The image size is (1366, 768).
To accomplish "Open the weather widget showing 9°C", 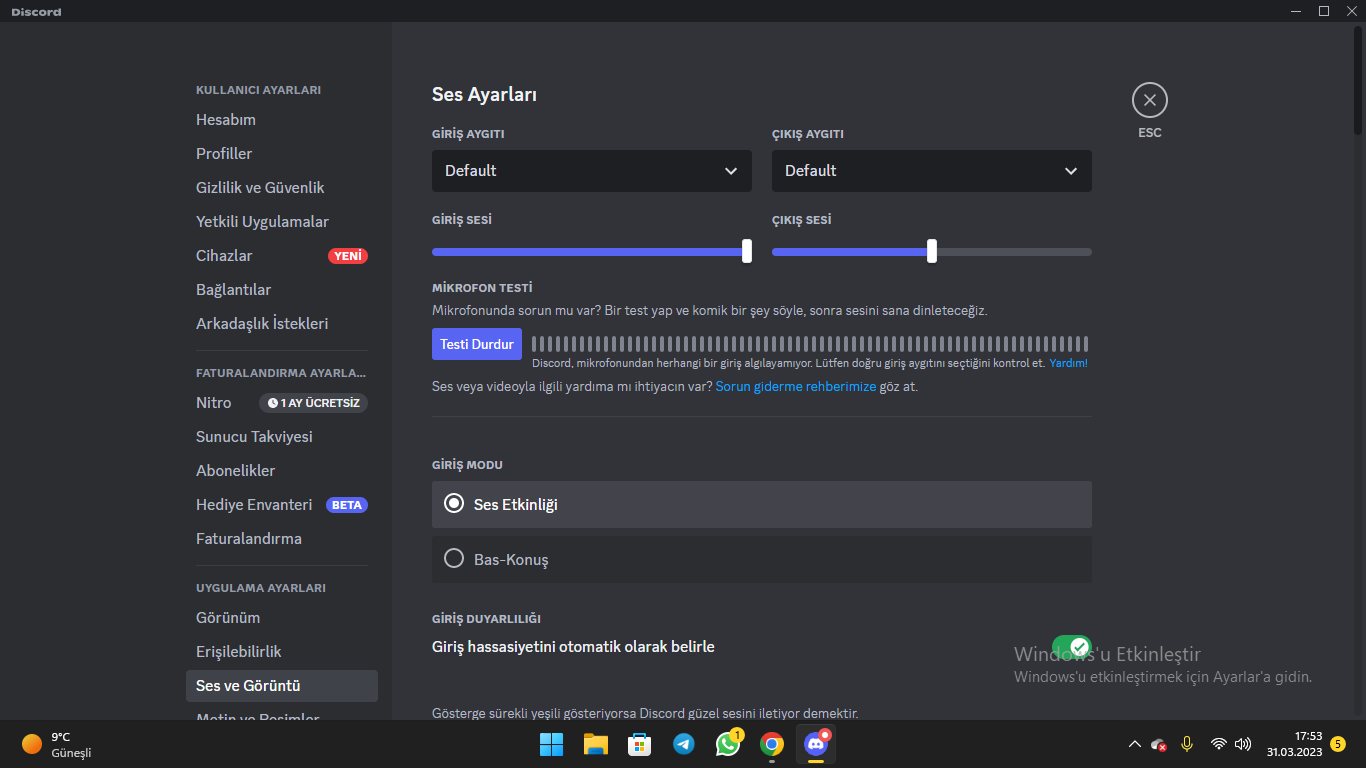I will point(58,744).
